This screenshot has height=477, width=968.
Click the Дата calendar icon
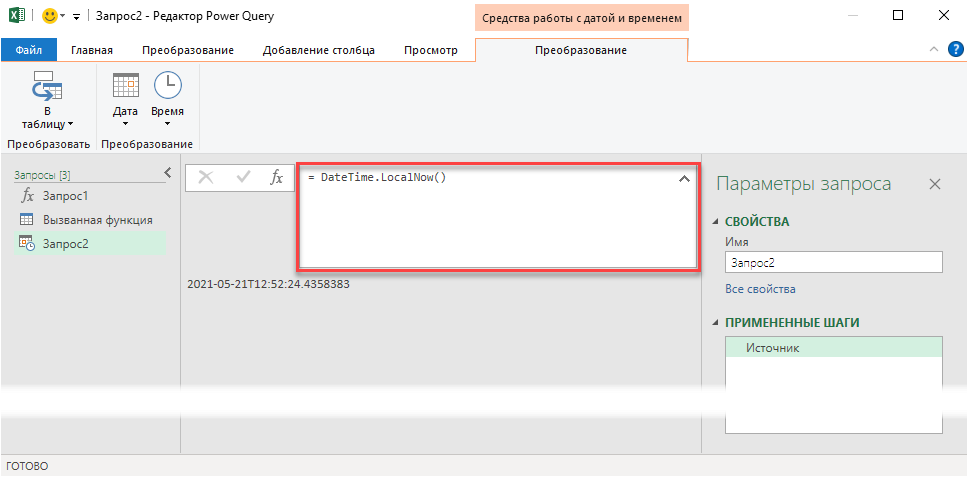tap(125, 87)
